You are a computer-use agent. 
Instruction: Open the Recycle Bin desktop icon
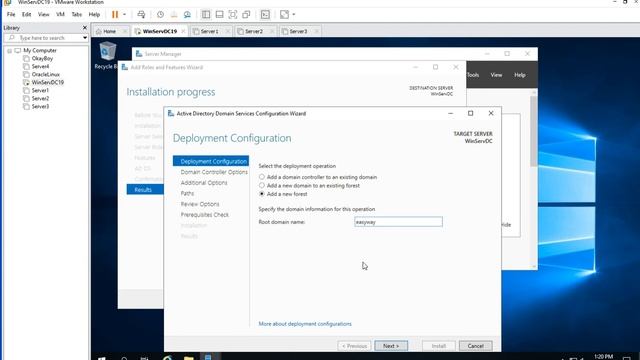pos(107,56)
